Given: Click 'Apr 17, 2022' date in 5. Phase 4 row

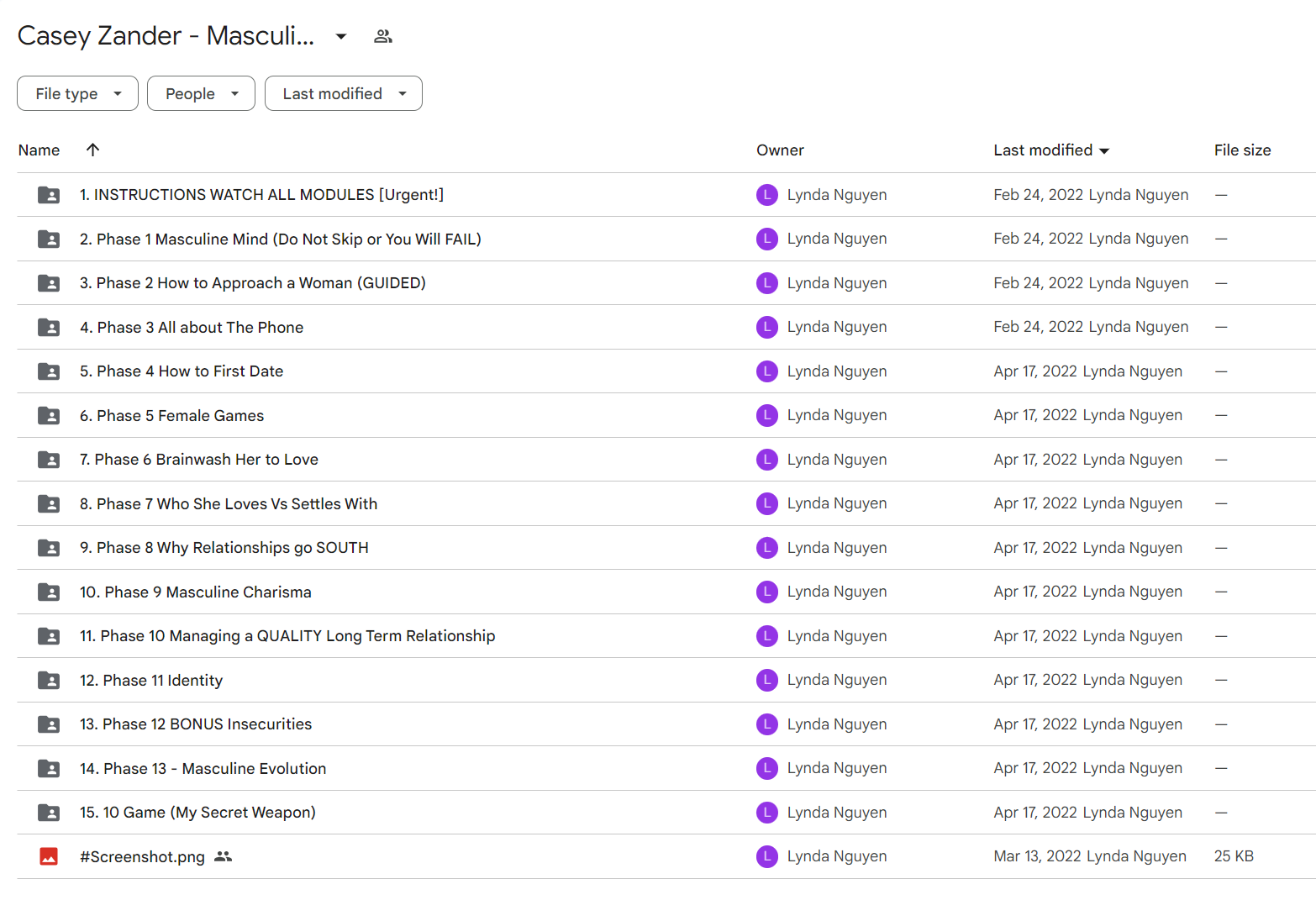Looking at the screenshot, I should [x=1035, y=371].
